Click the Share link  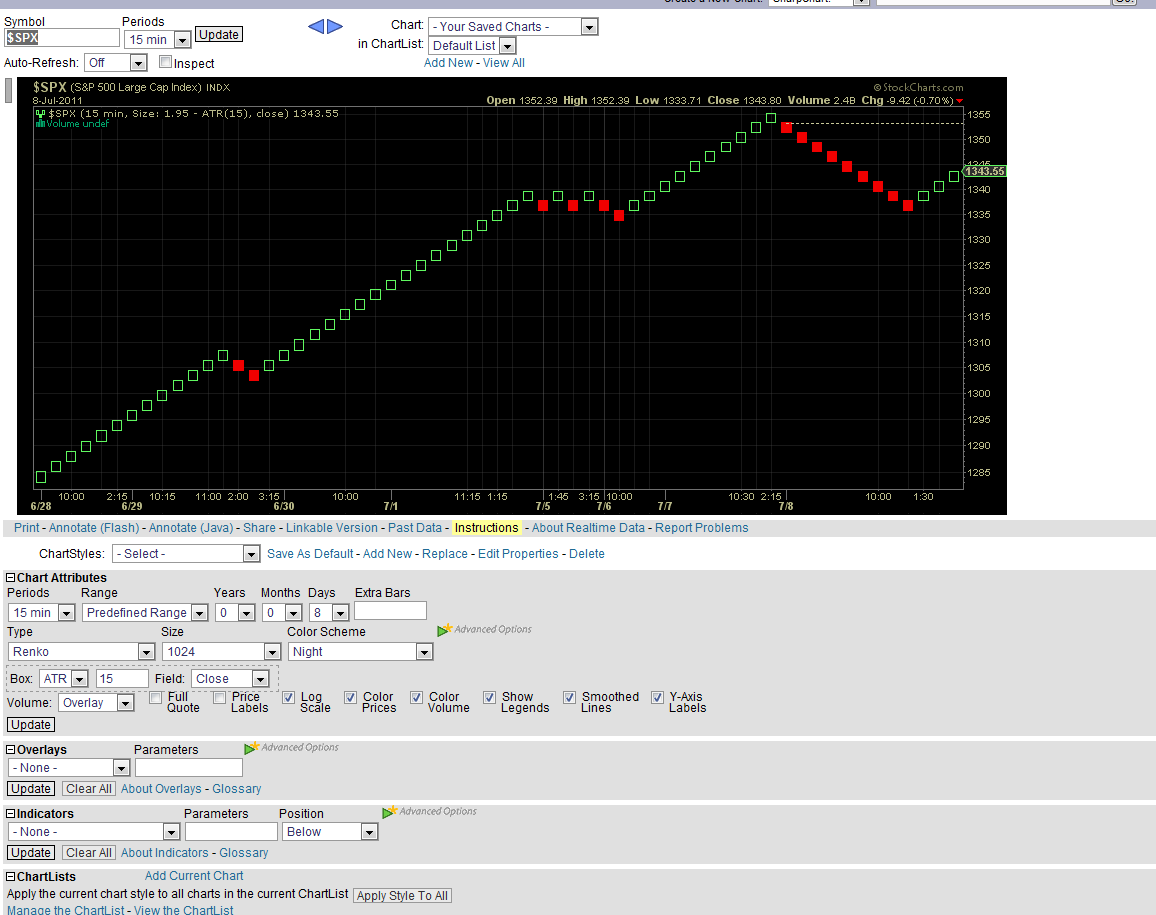(260, 528)
